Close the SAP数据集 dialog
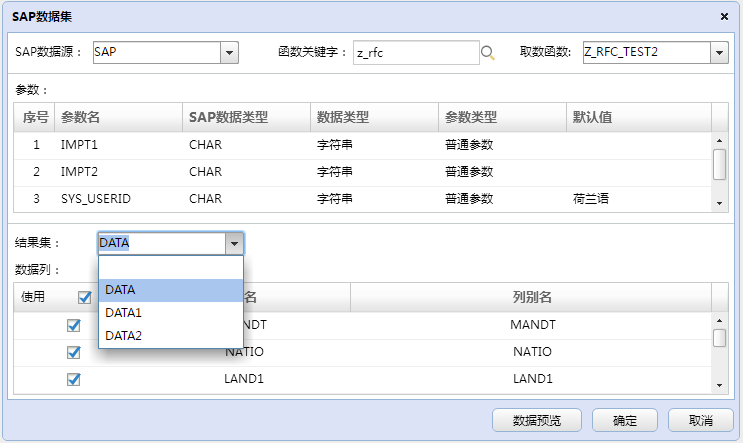The image size is (743, 443). (x=724, y=17)
